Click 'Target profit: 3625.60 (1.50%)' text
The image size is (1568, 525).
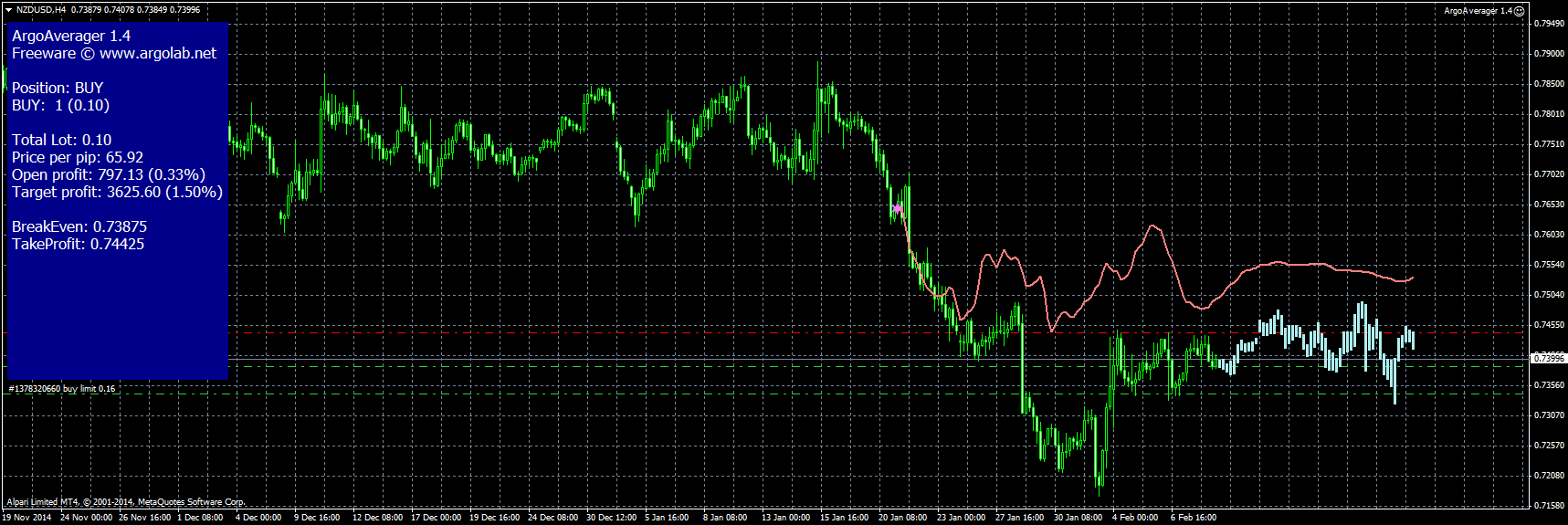point(117,192)
